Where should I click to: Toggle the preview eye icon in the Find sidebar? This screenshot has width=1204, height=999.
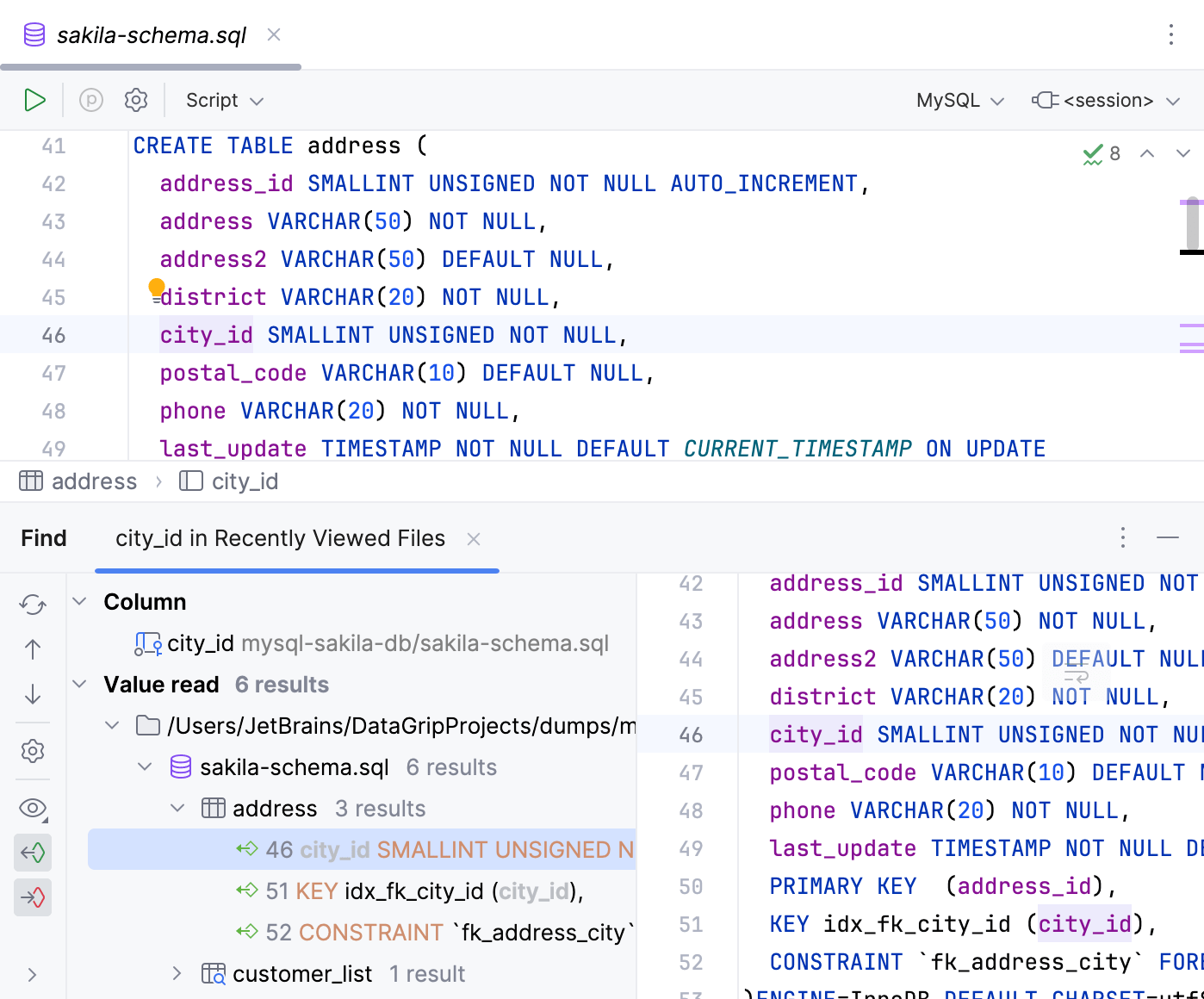(32, 808)
